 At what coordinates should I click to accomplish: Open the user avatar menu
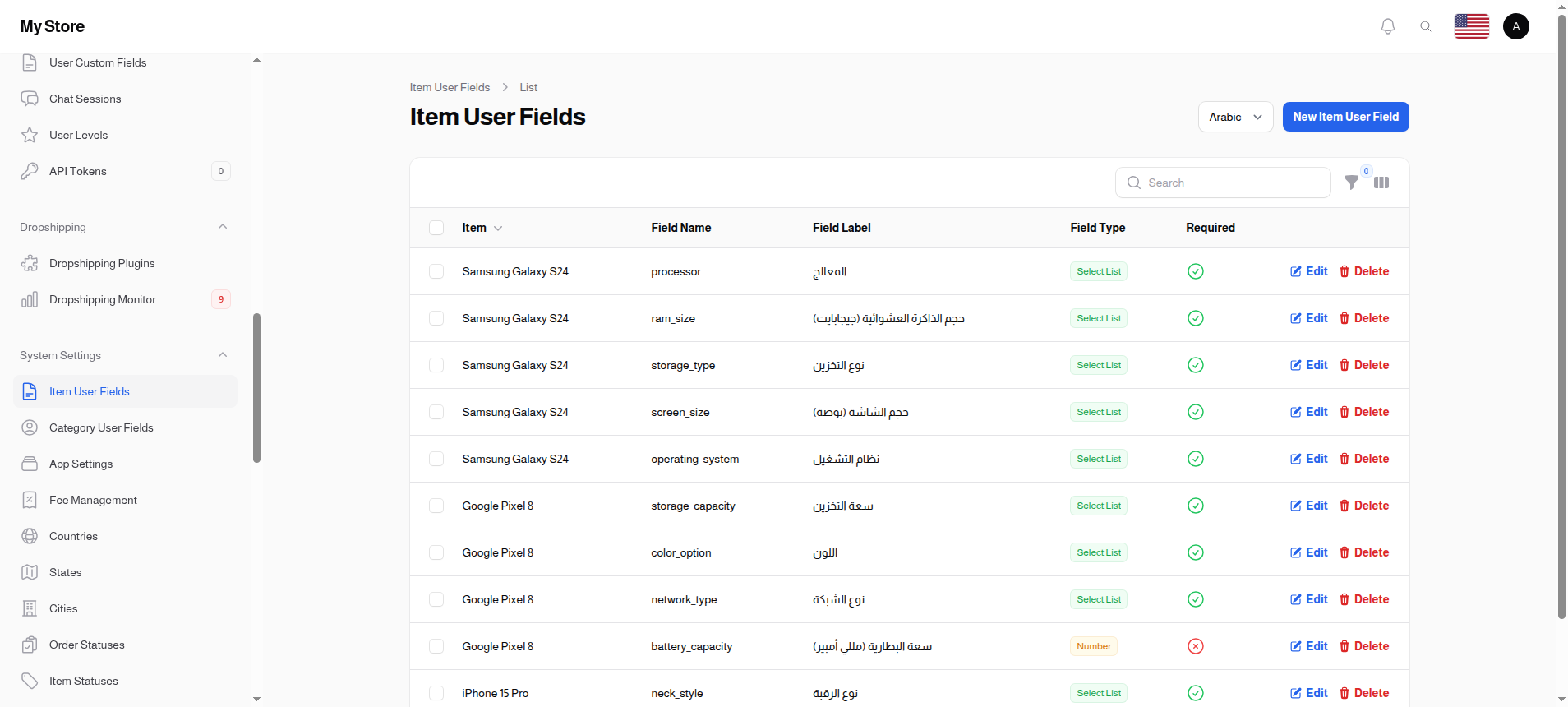(x=1516, y=26)
